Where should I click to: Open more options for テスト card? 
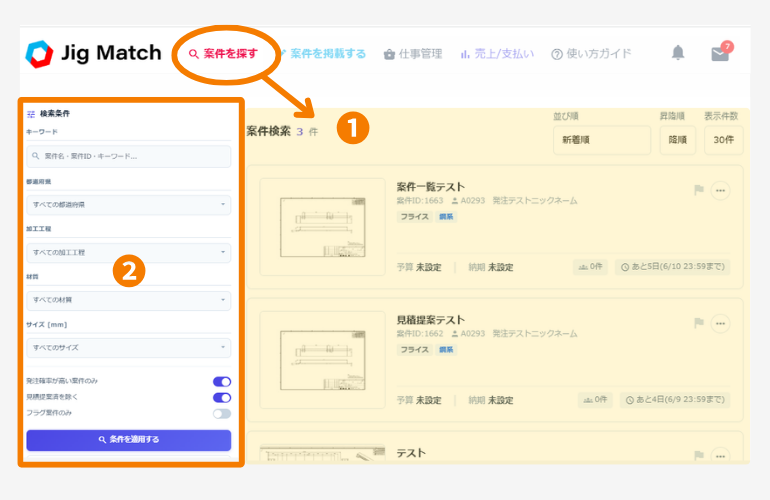coord(720,456)
